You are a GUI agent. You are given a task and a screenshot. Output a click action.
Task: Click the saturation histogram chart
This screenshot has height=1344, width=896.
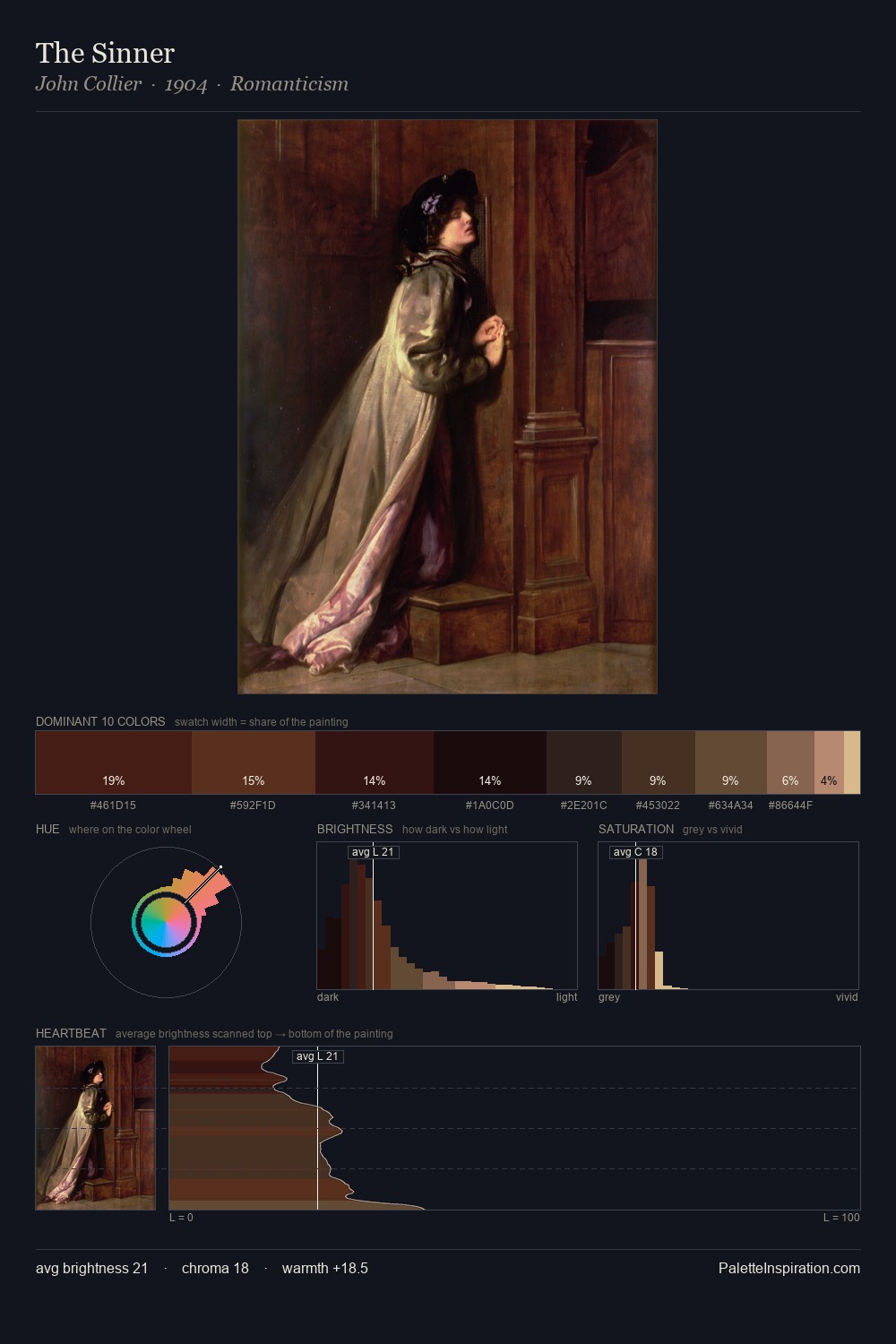[x=728, y=916]
